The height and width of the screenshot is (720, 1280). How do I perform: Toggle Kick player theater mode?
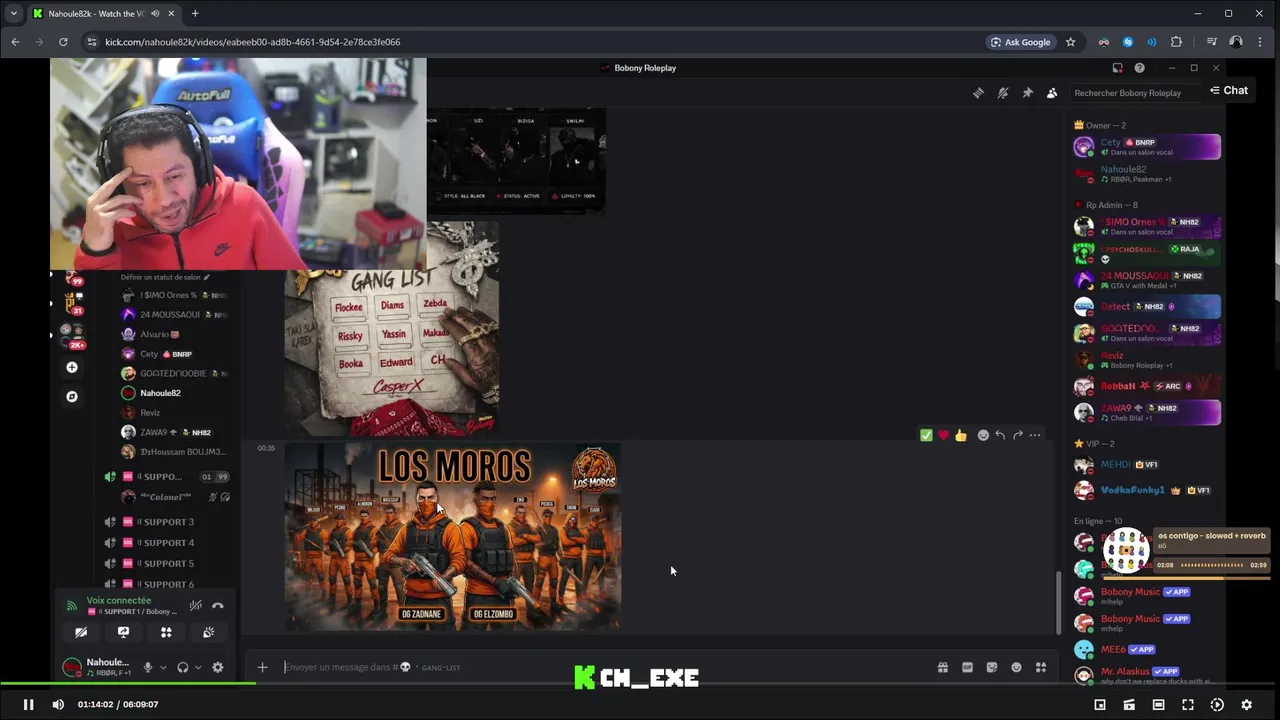coord(1158,704)
